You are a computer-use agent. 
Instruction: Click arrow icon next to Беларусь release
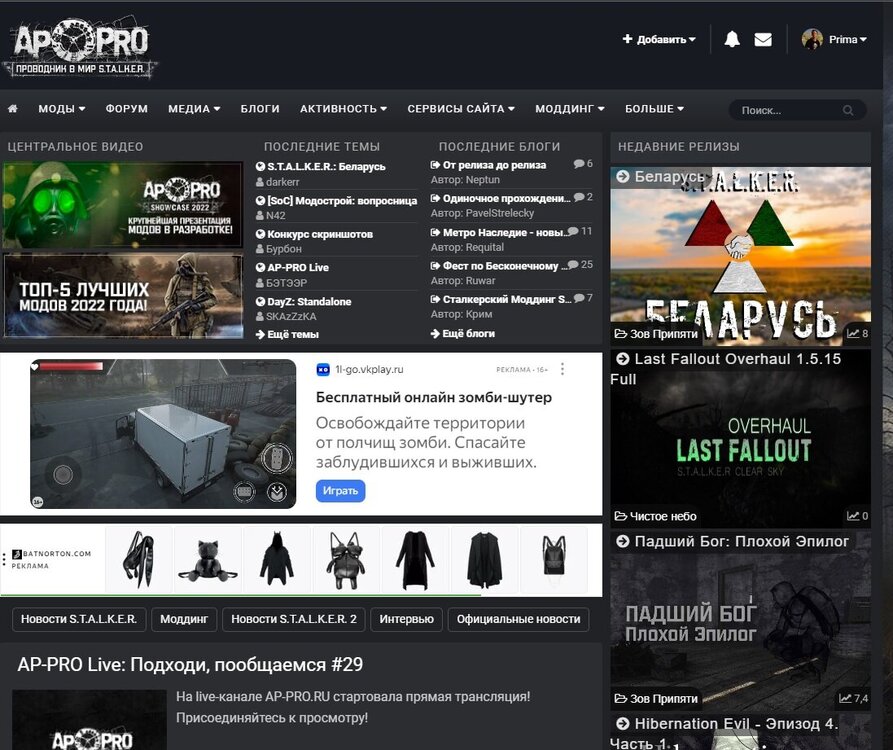622,177
